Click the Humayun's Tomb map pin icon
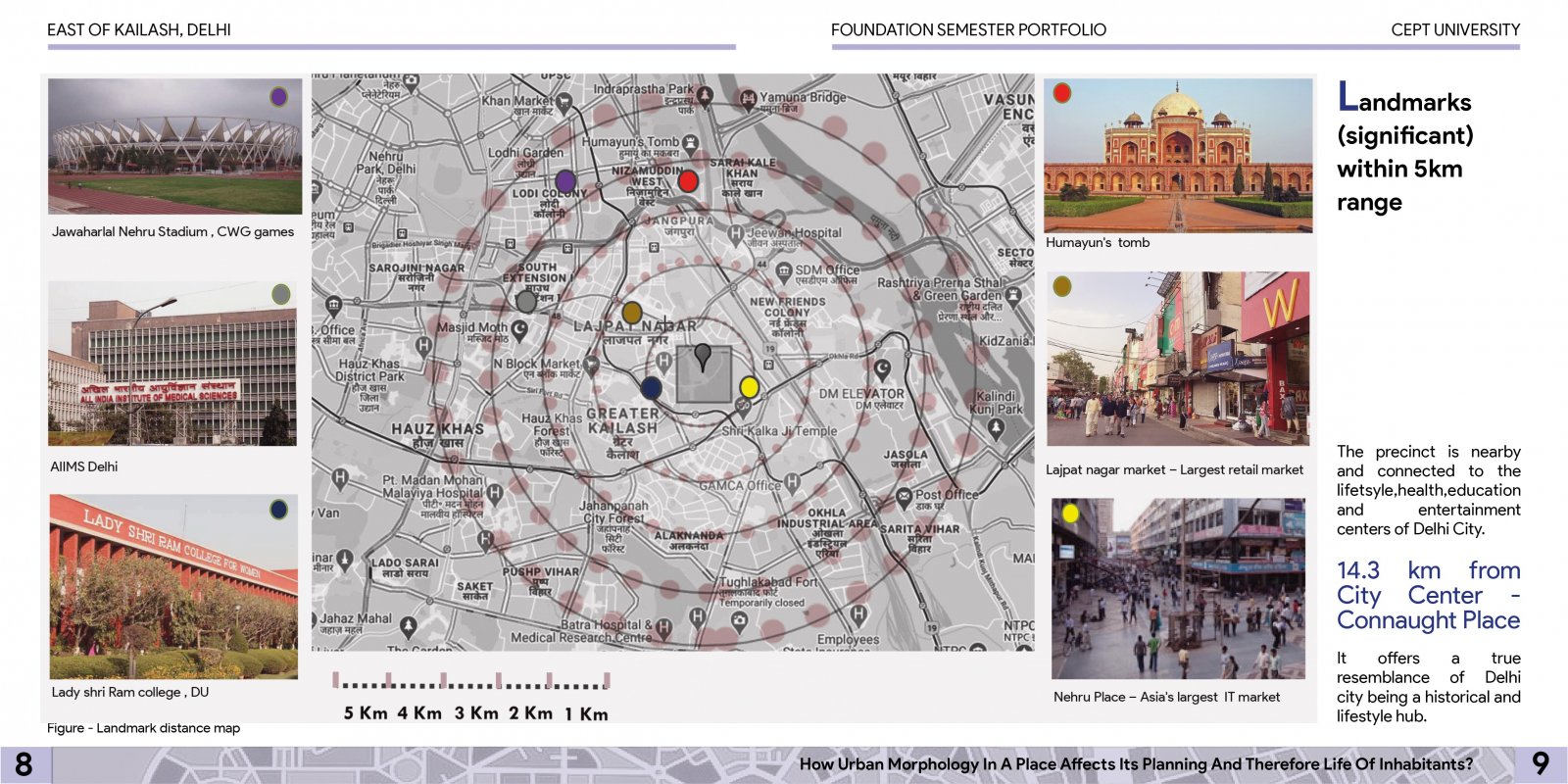 coord(691,144)
